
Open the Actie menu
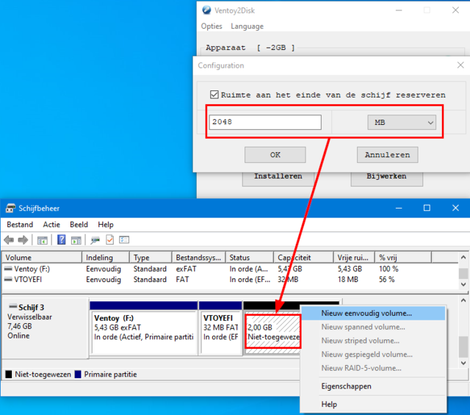[51, 224]
